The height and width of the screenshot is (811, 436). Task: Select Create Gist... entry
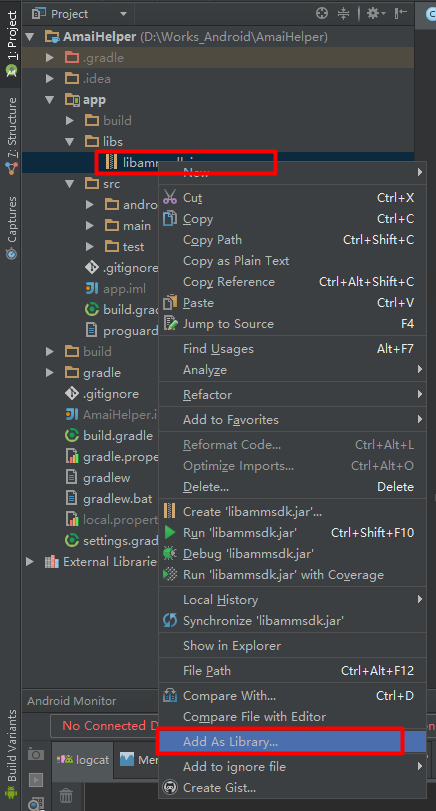pos(292,787)
